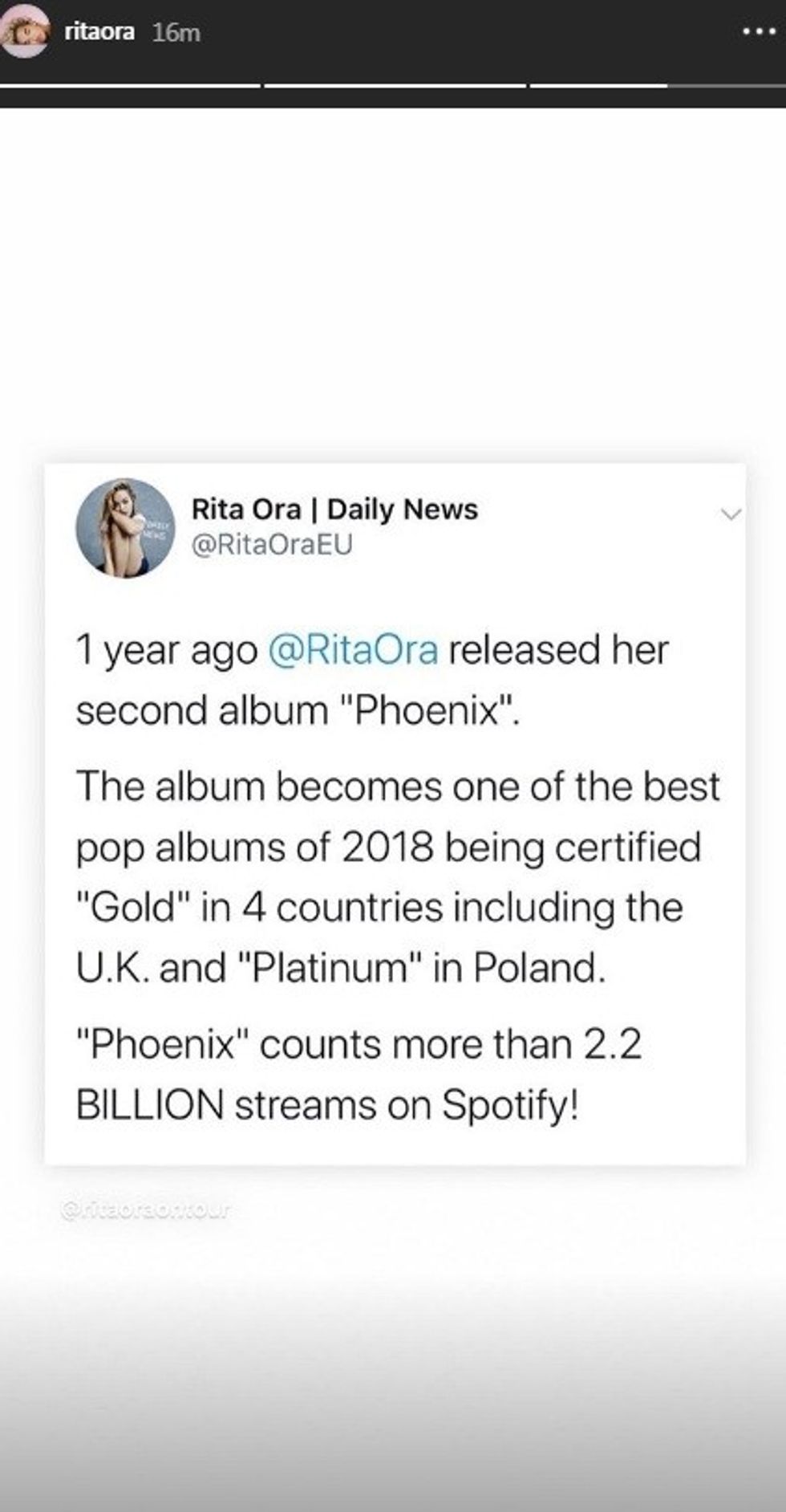Select the ritaora username text
The width and height of the screenshot is (786, 1512).
99,30
